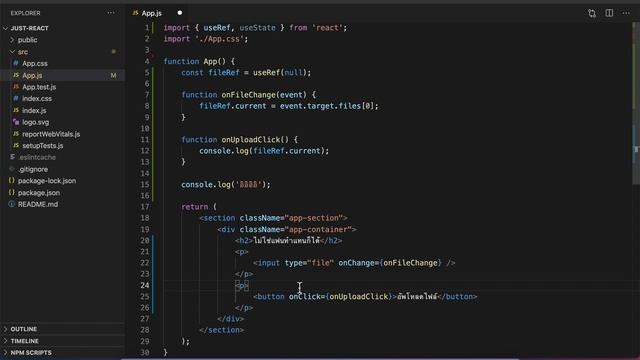Click the input type="file" attribute text
The height and width of the screenshot is (360, 640).
(x=309, y=263)
